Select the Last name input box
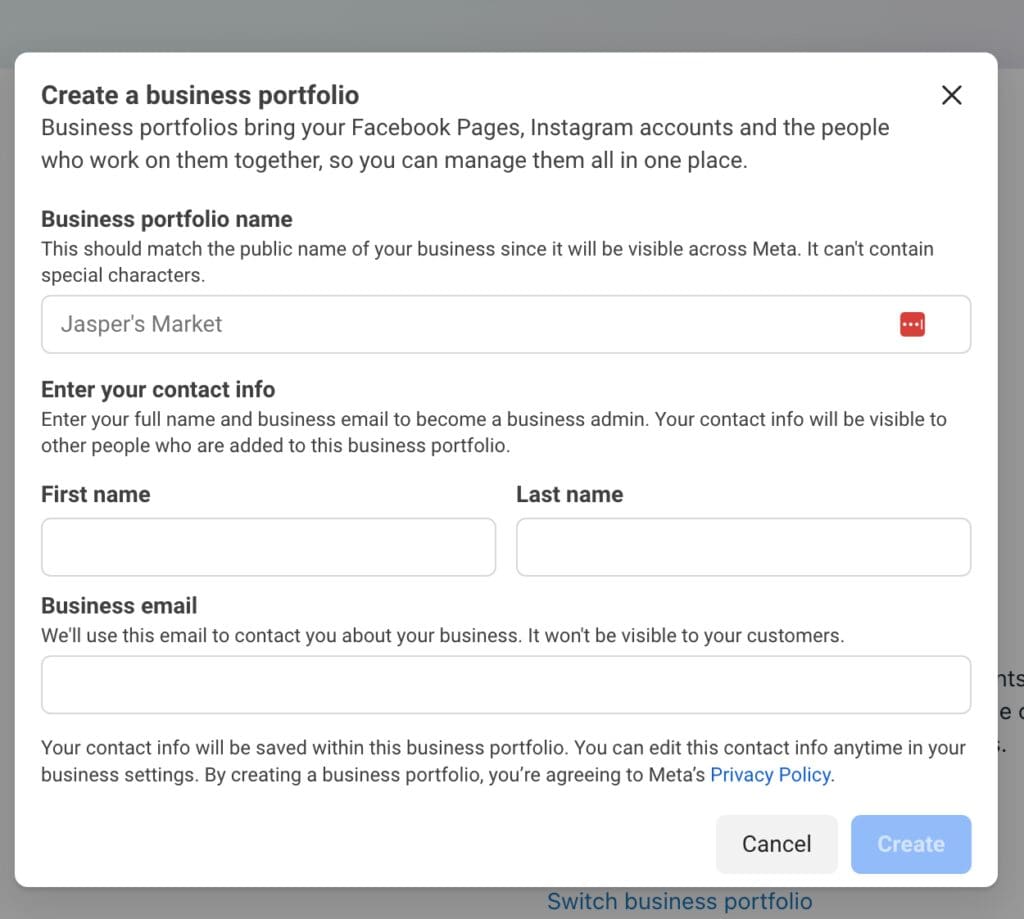The image size is (1024, 919). (742, 547)
